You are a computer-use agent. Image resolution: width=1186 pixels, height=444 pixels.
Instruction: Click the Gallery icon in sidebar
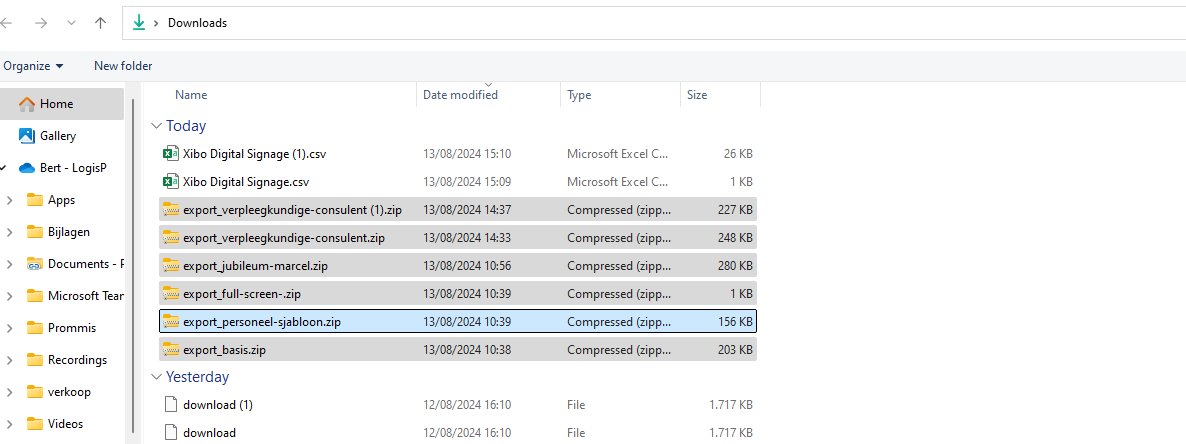(x=26, y=136)
